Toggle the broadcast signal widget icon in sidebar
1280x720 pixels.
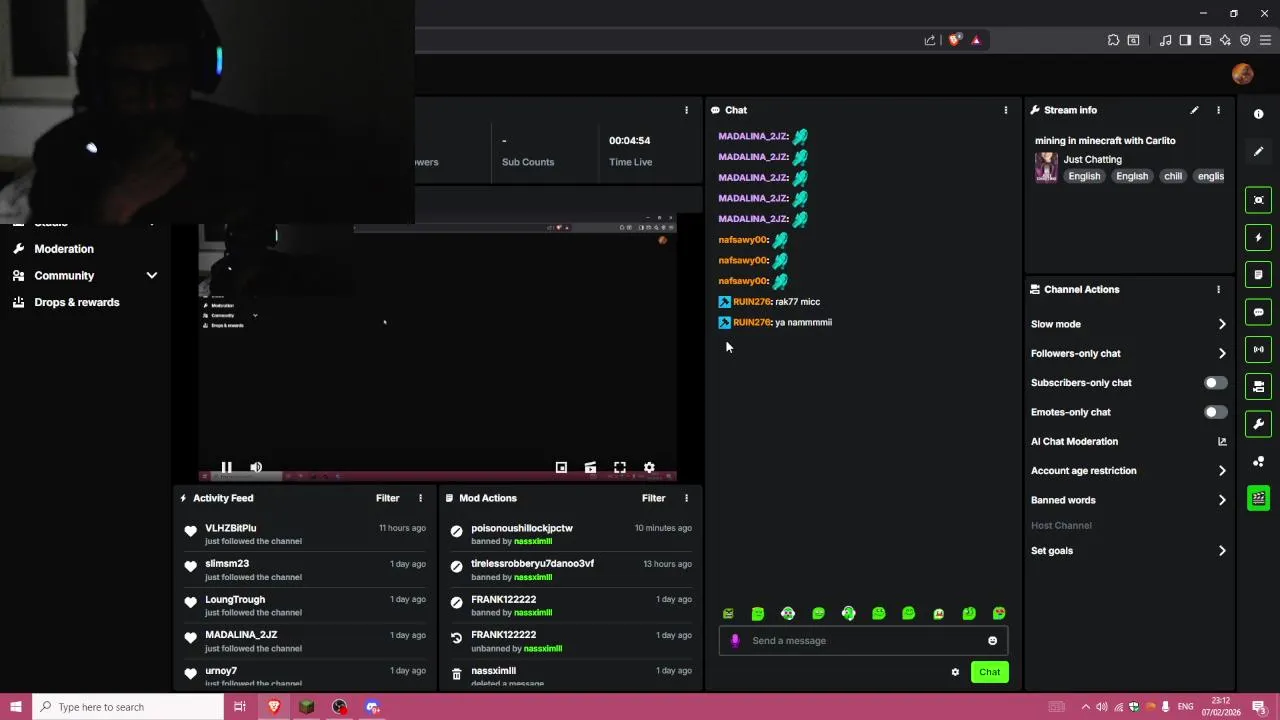coord(1258,349)
